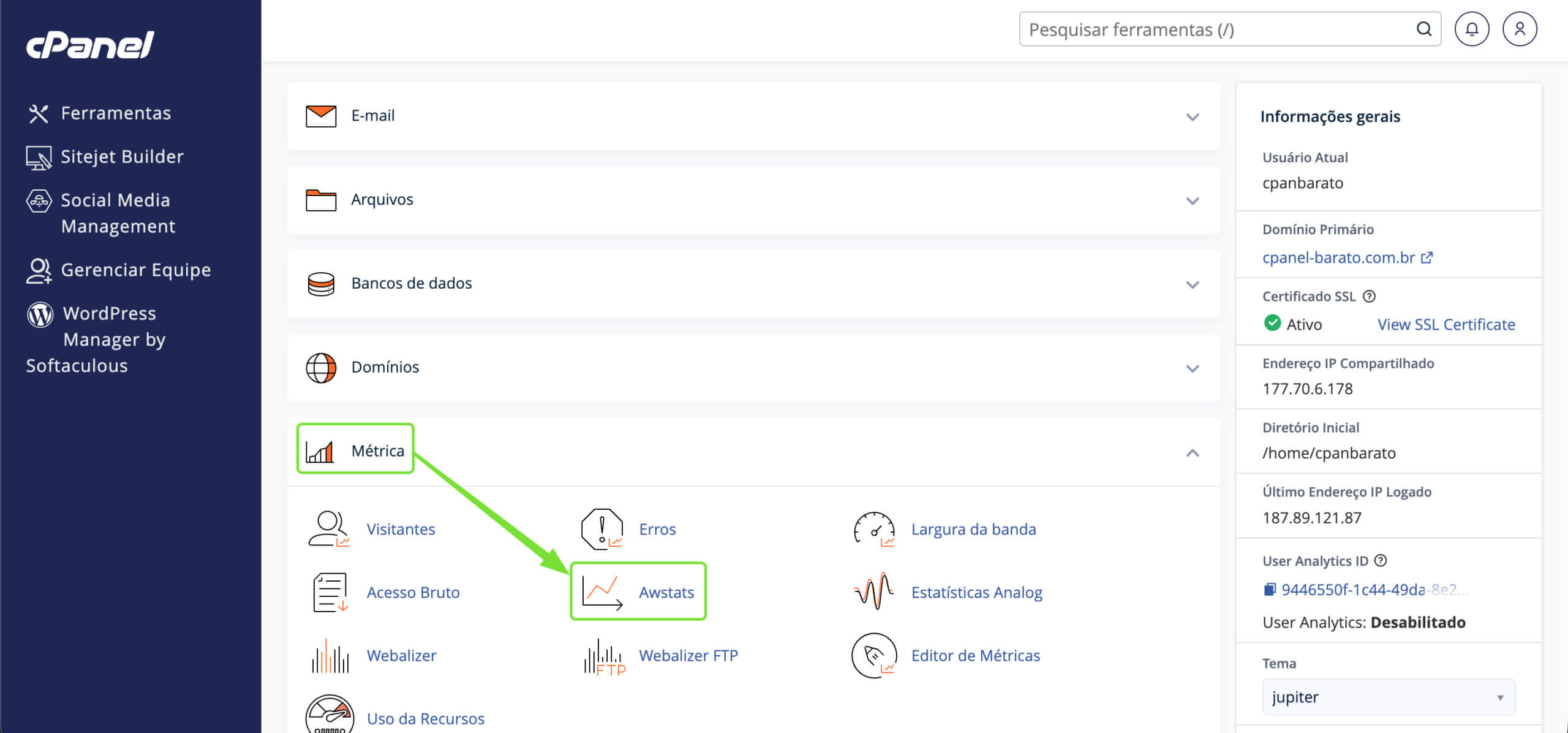
Task: Click the Uso da Recursos gauge icon
Action: pos(330,715)
